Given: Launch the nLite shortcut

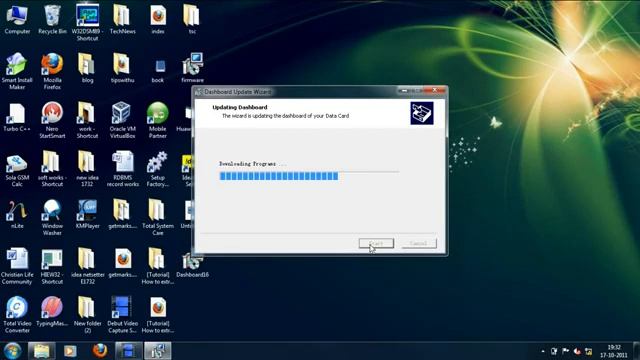Looking at the screenshot, I should pos(17,214).
